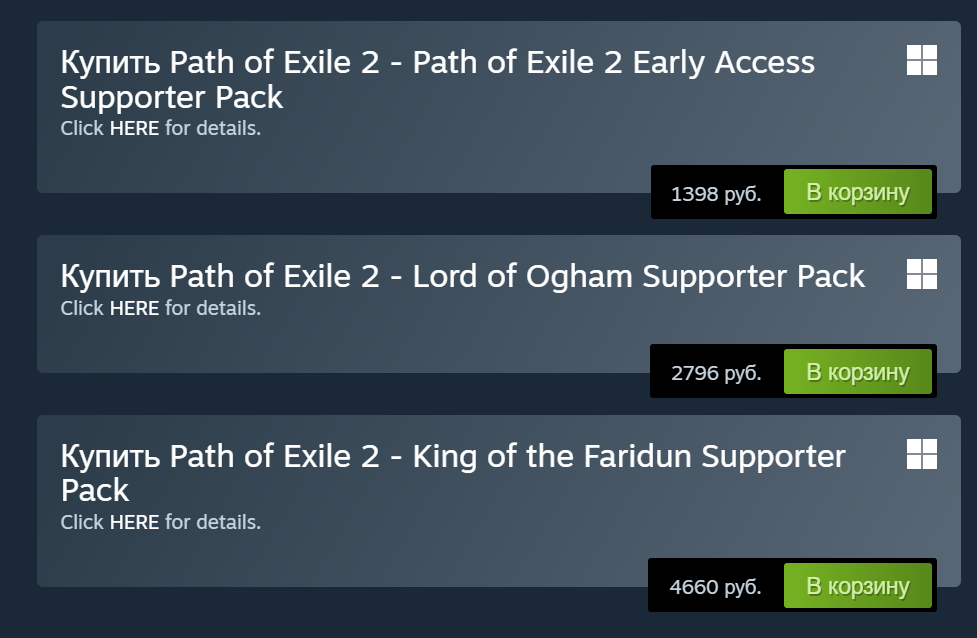
Task: Click 'for details' text under Early Access pack
Action: click(212, 128)
